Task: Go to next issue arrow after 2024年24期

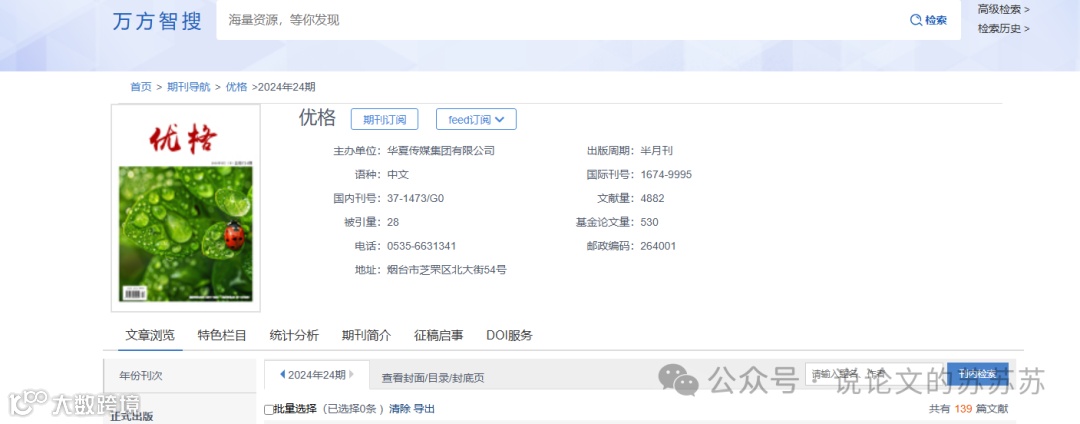Action: click(351, 374)
